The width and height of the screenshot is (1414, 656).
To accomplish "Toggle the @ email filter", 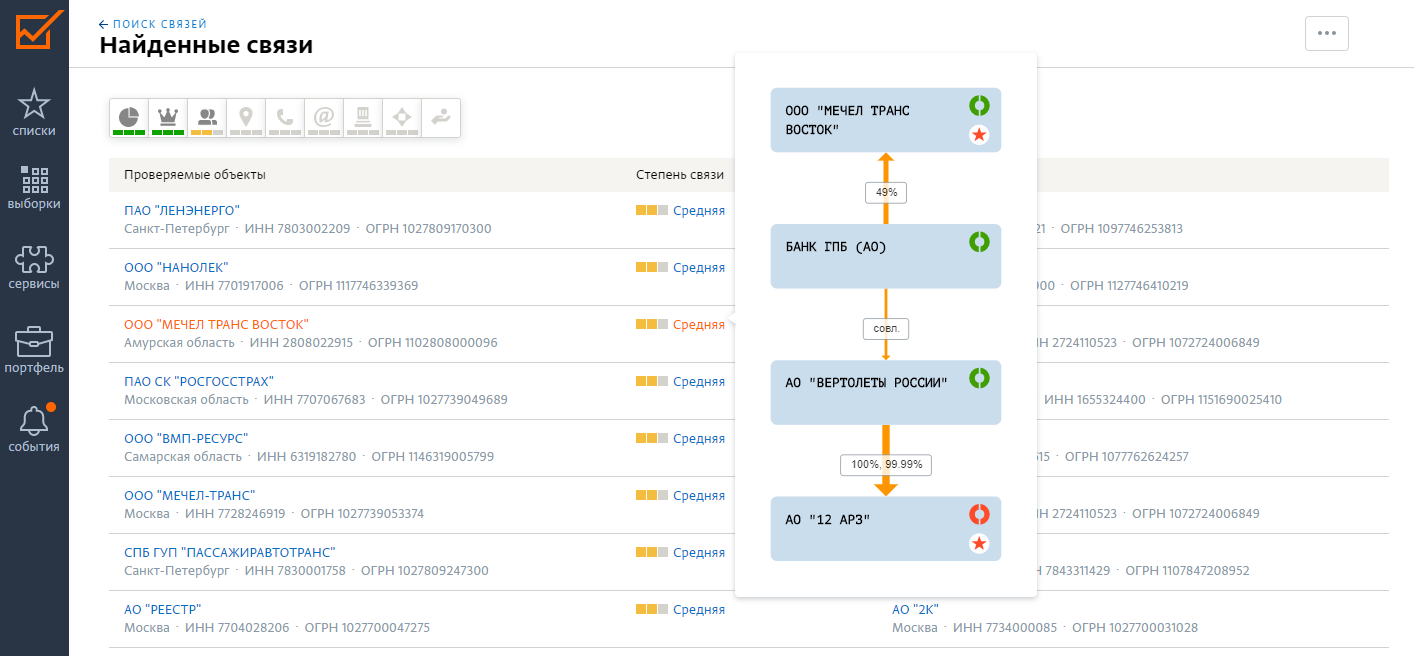I will point(324,118).
